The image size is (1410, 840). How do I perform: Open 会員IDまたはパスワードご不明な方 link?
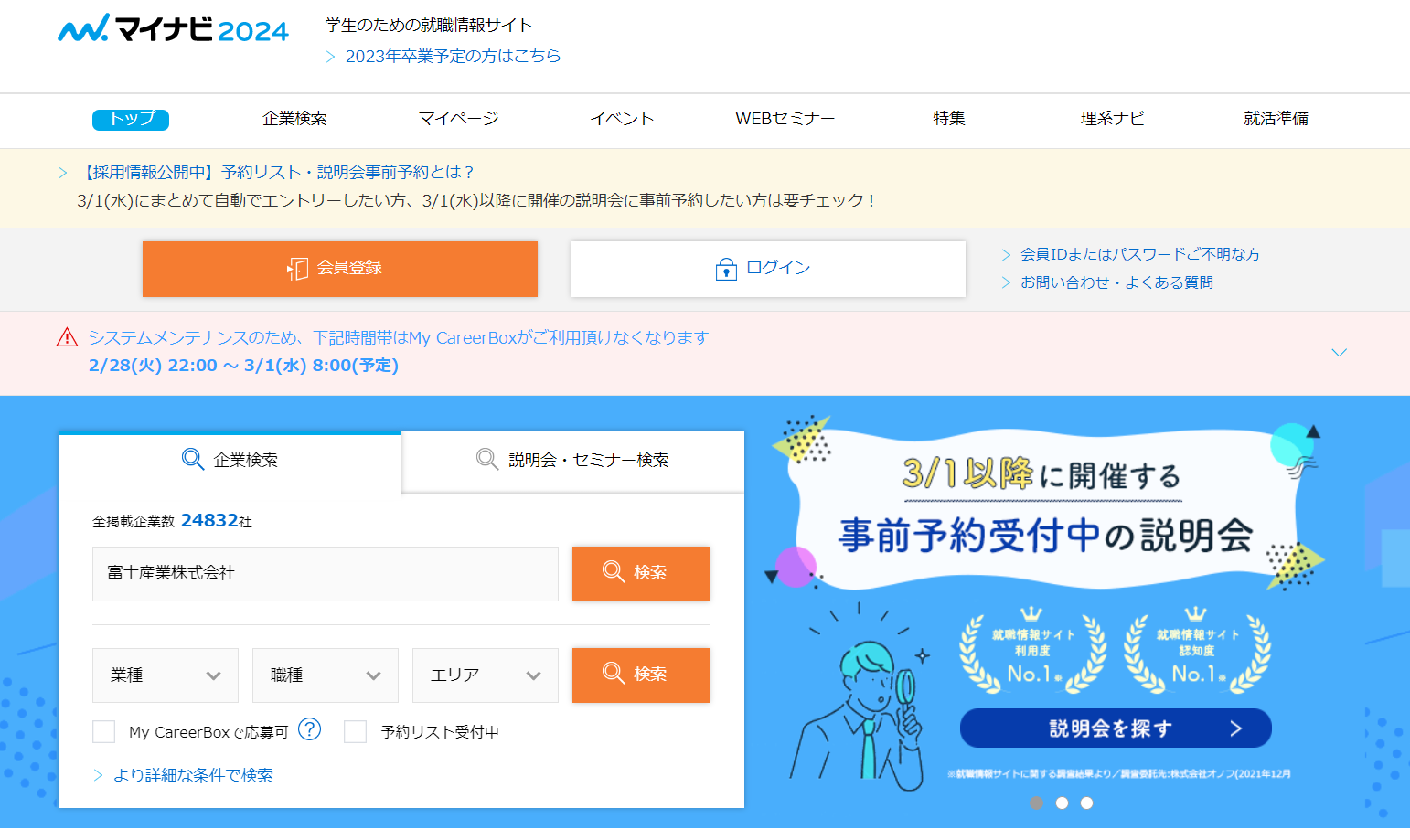[1140, 255]
